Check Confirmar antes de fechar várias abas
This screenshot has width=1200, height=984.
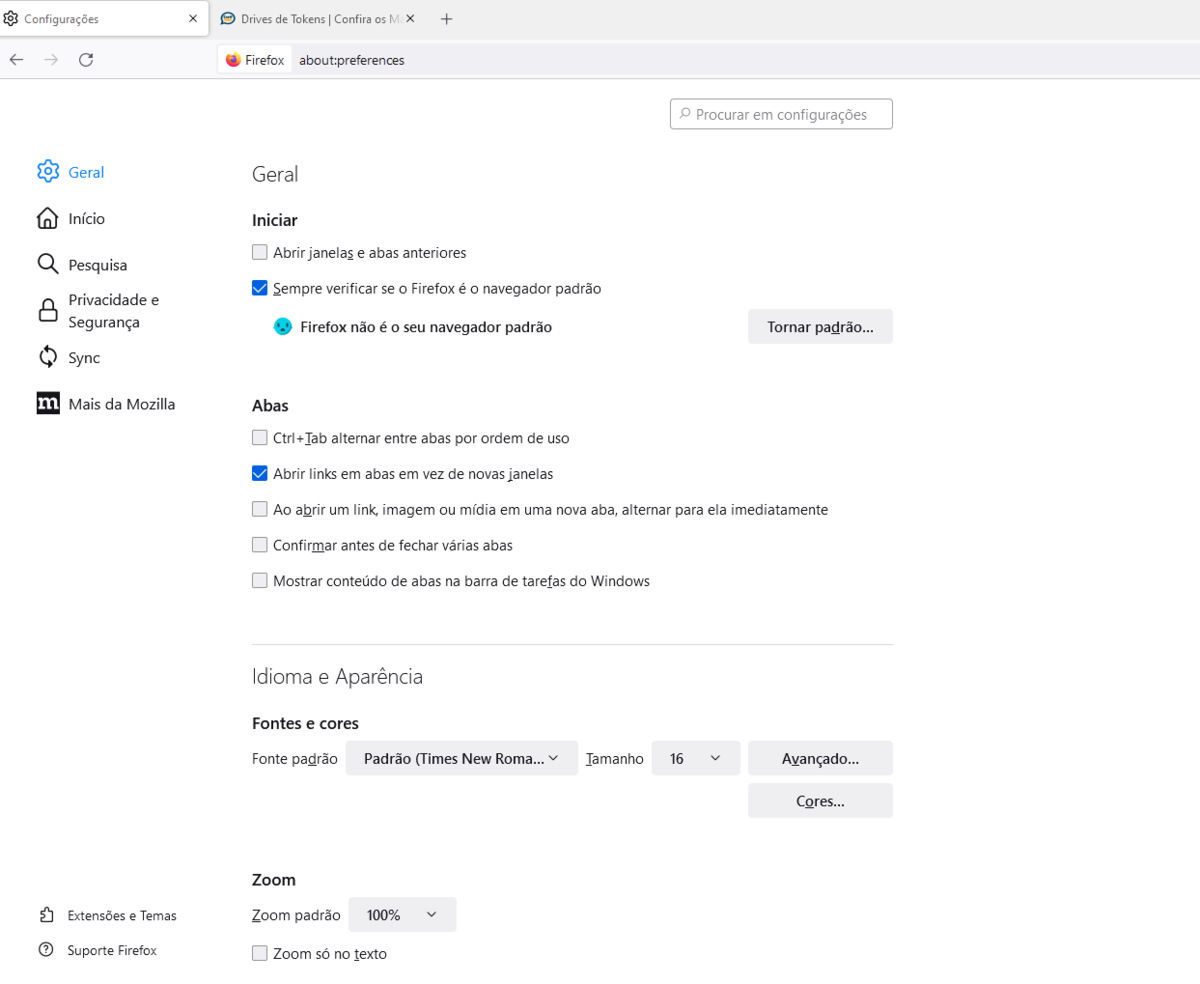coord(260,544)
